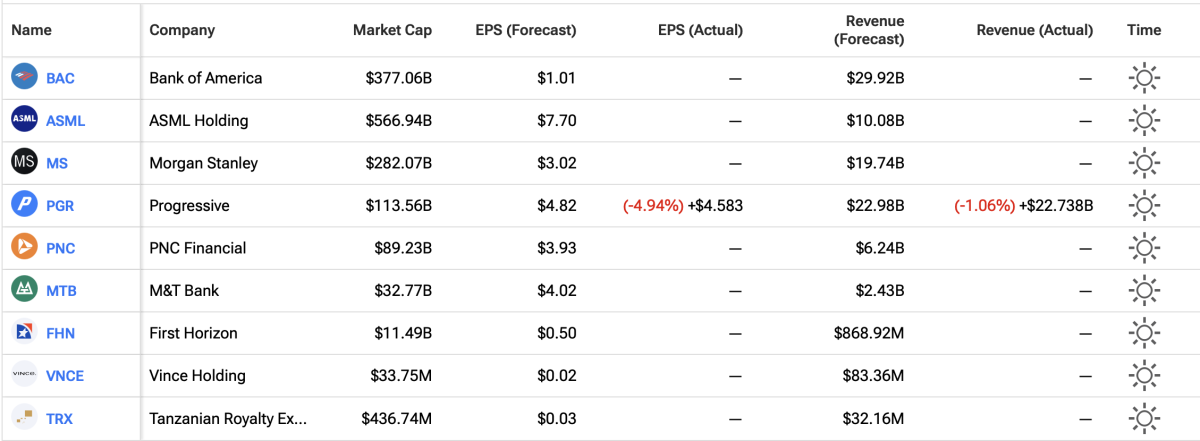Image resolution: width=1200 pixels, height=441 pixels.
Task: Open the VNCE ticker link
Action: tap(66, 376)
